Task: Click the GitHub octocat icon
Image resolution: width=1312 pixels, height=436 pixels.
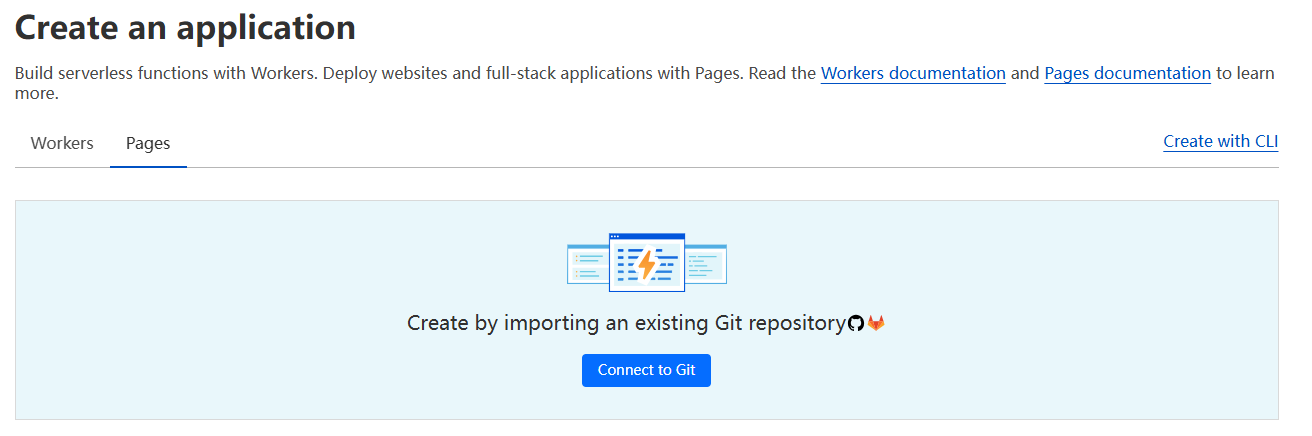Action: (x=855, y=323)
